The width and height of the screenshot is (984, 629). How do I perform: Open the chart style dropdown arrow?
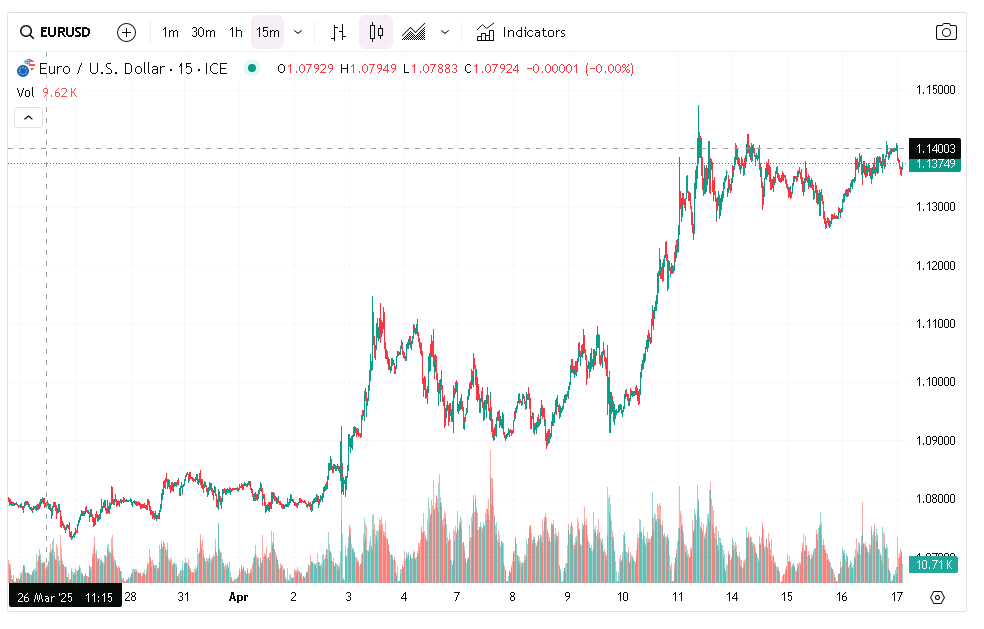pyautogui.click(x=445, y=32)
